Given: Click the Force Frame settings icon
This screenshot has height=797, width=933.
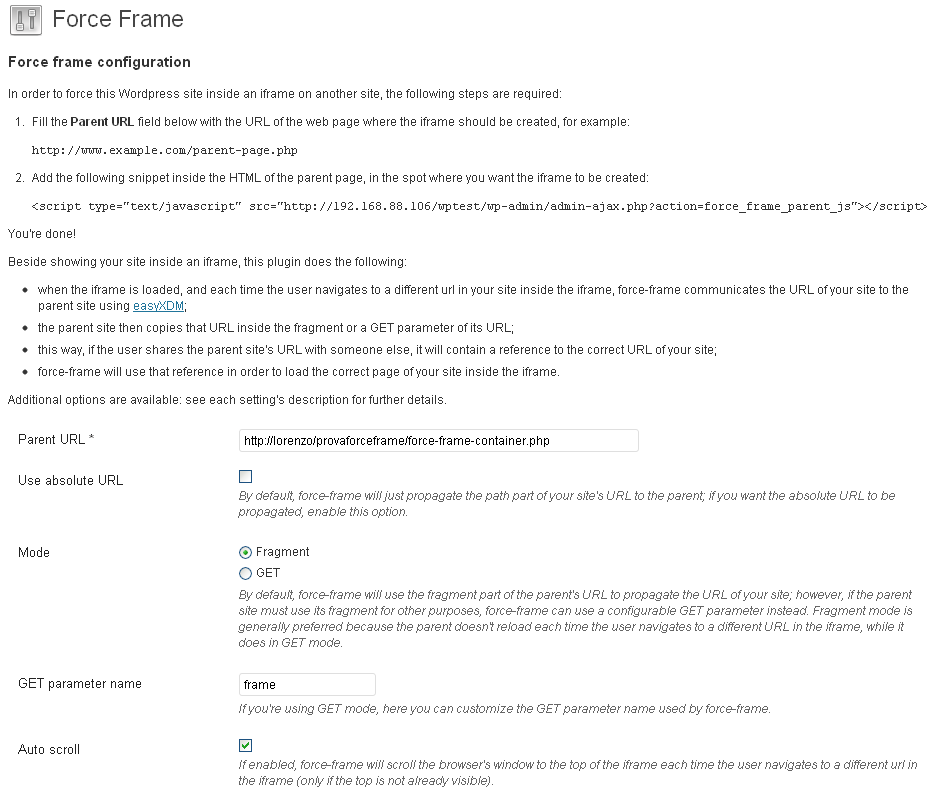Looking at the screenshot, I should pyautogui.click(x=26, y=20).
